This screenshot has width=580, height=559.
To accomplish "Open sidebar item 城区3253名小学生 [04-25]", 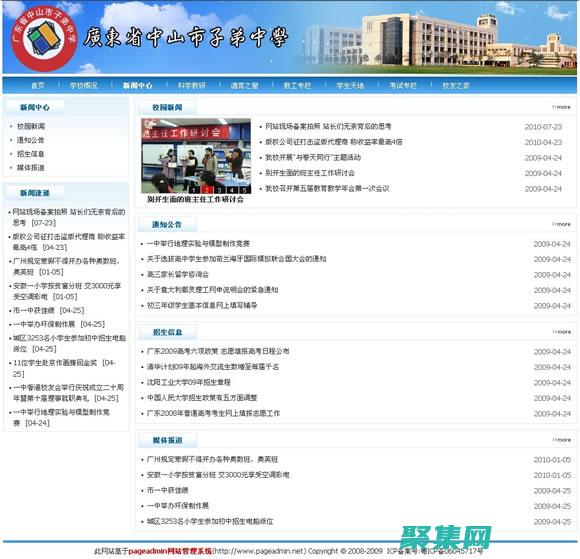I will click(x=69, y=343).
